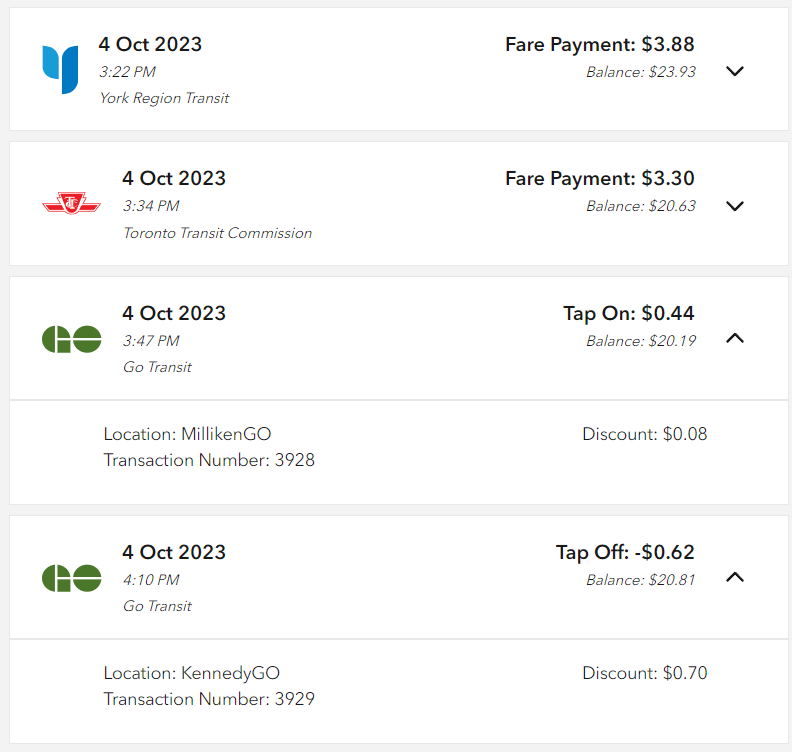Select the Fare Payment: $3.30 amount text
Screen dimensions: 792x752
coord(599,178)
